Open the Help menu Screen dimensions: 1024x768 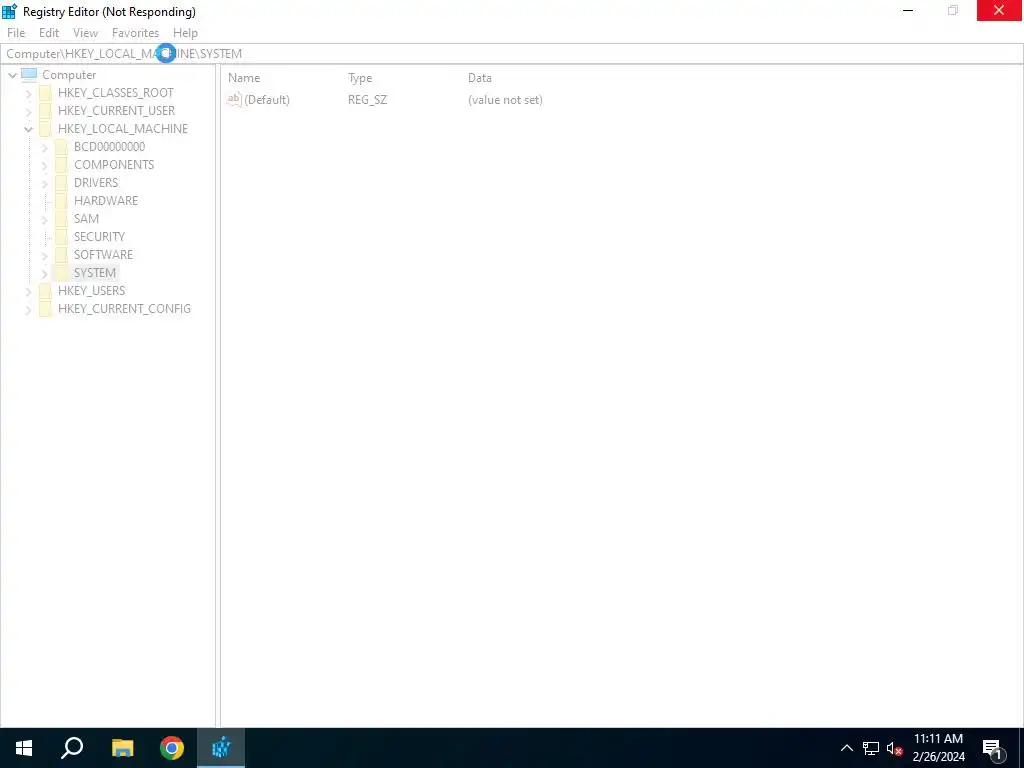click(185, 33)
